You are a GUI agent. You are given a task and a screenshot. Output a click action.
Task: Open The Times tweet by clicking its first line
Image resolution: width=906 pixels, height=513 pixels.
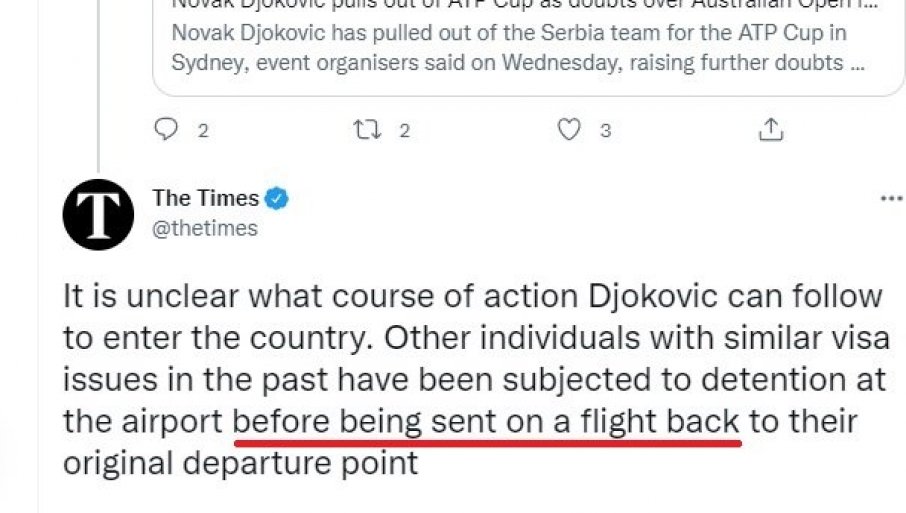pos(472,297)
